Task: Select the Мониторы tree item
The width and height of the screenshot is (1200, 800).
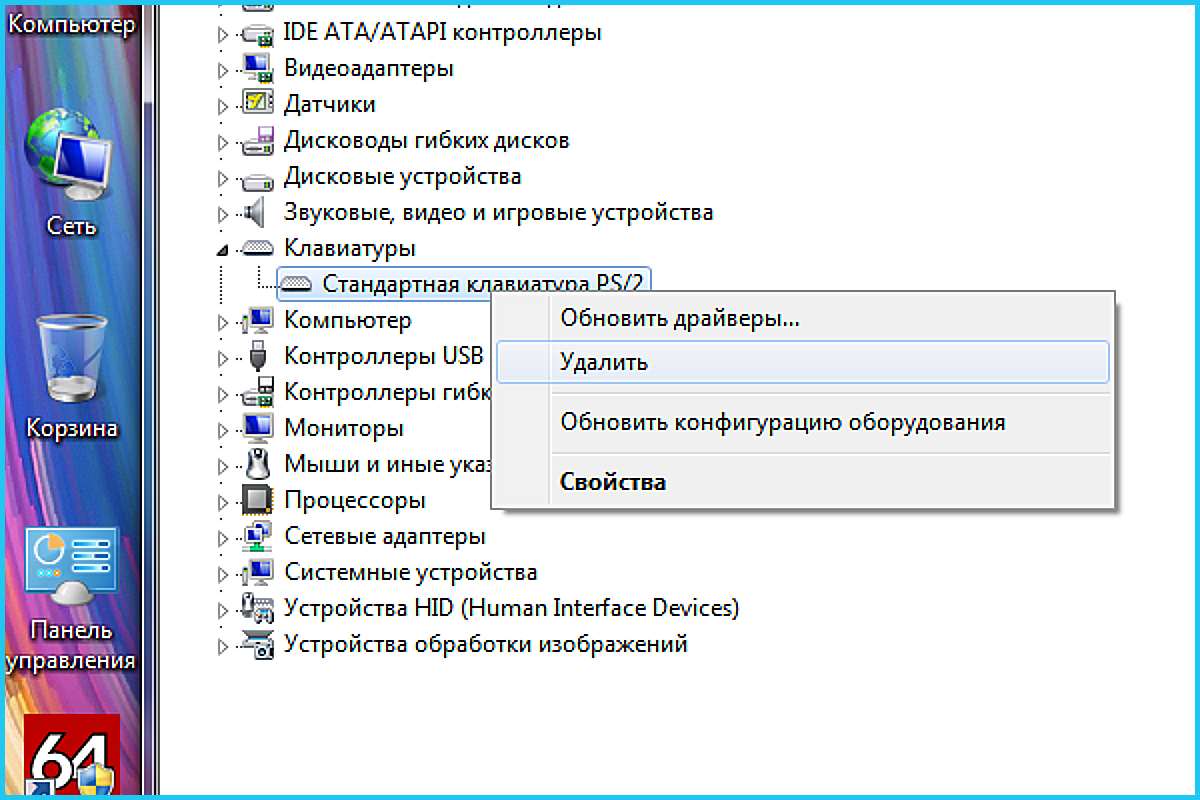Action: [x=344, y=428]
